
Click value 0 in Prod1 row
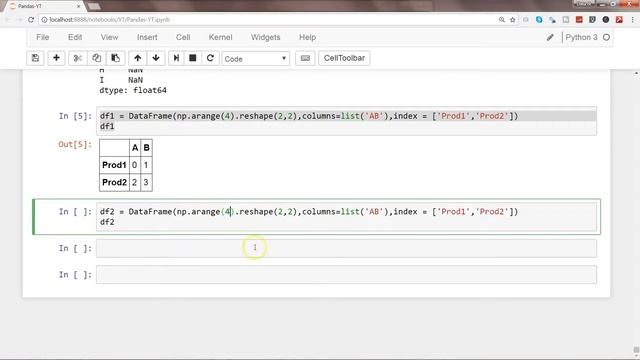tap(135, 165)
